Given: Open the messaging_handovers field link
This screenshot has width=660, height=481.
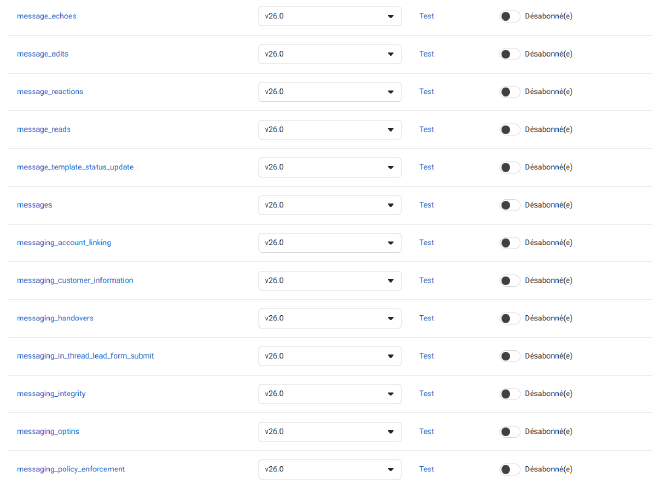Looking at the screenshot, I should point(55,318).
